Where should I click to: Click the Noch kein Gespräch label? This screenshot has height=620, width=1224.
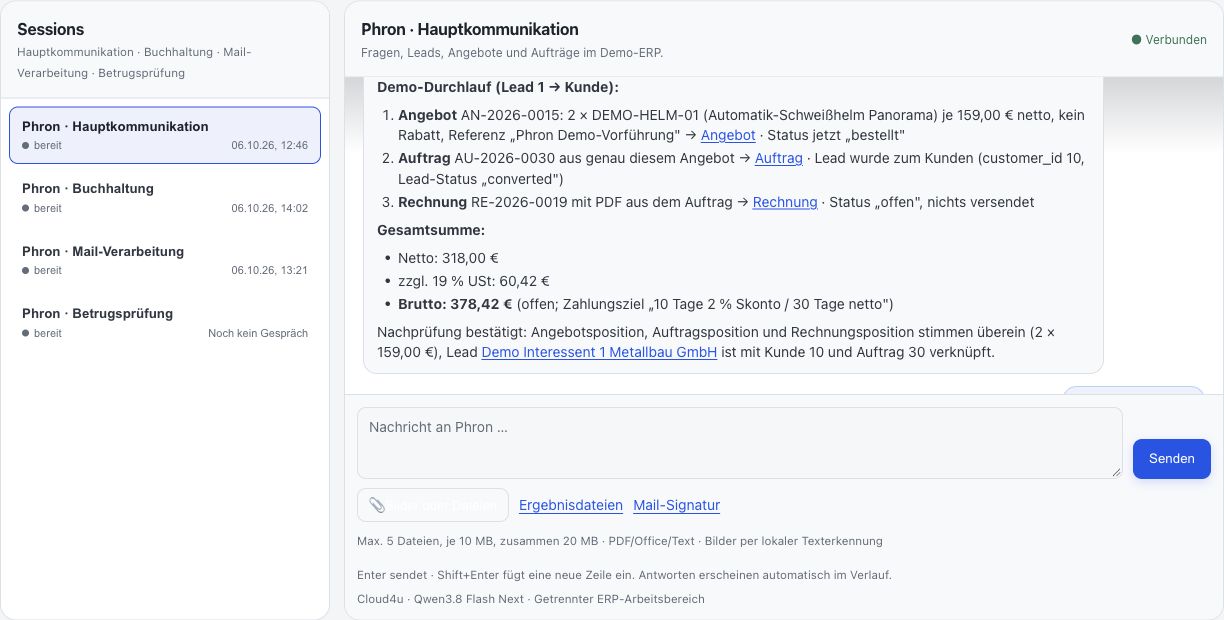258,333
